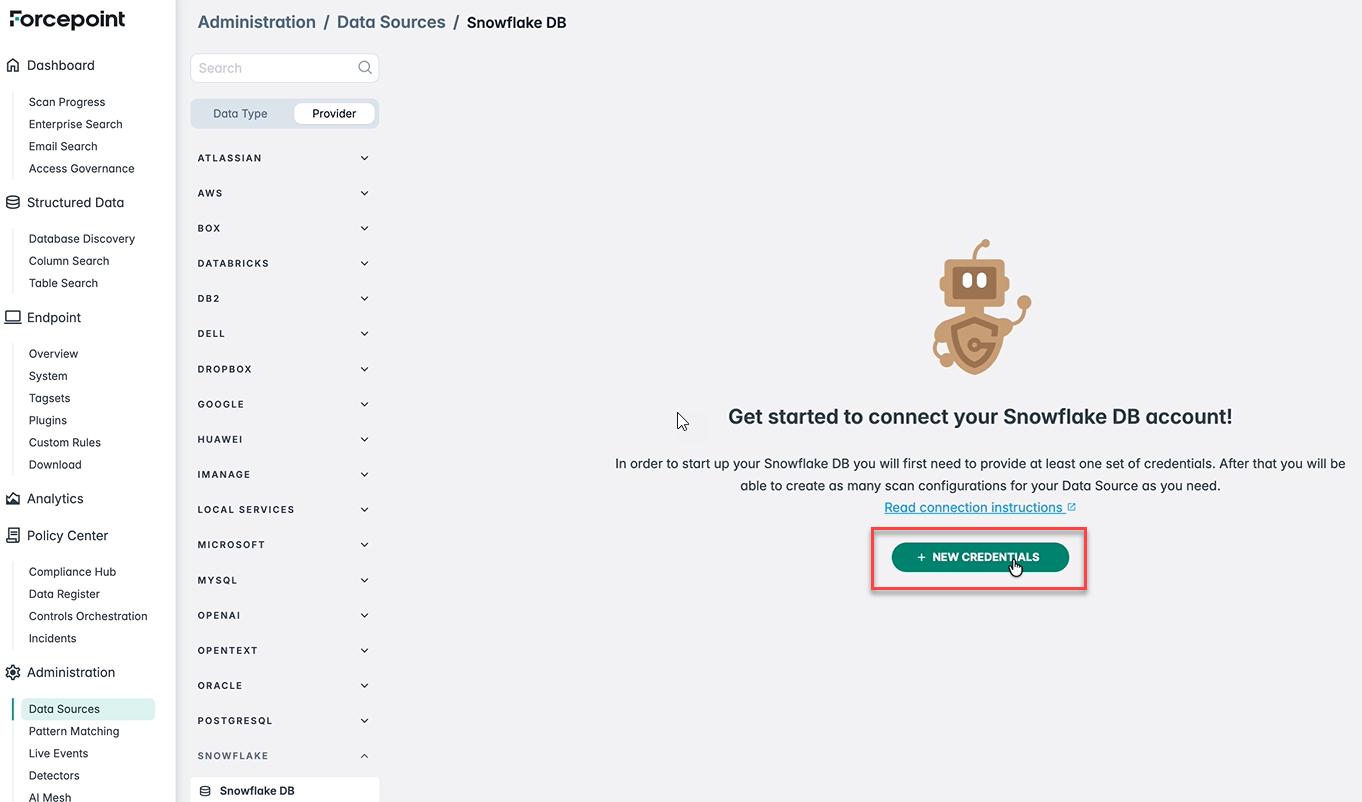Image resolution: width=1362 pixels, height=802 pixels.
Task: Click the Structured Data database icon
Action: [x=13, y=203]
